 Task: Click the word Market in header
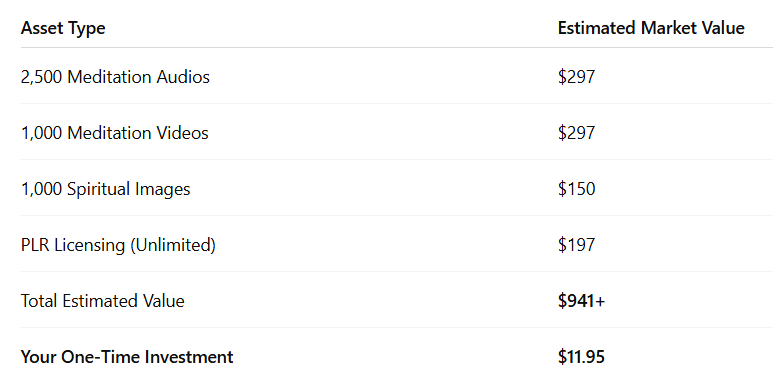[668, 28]
